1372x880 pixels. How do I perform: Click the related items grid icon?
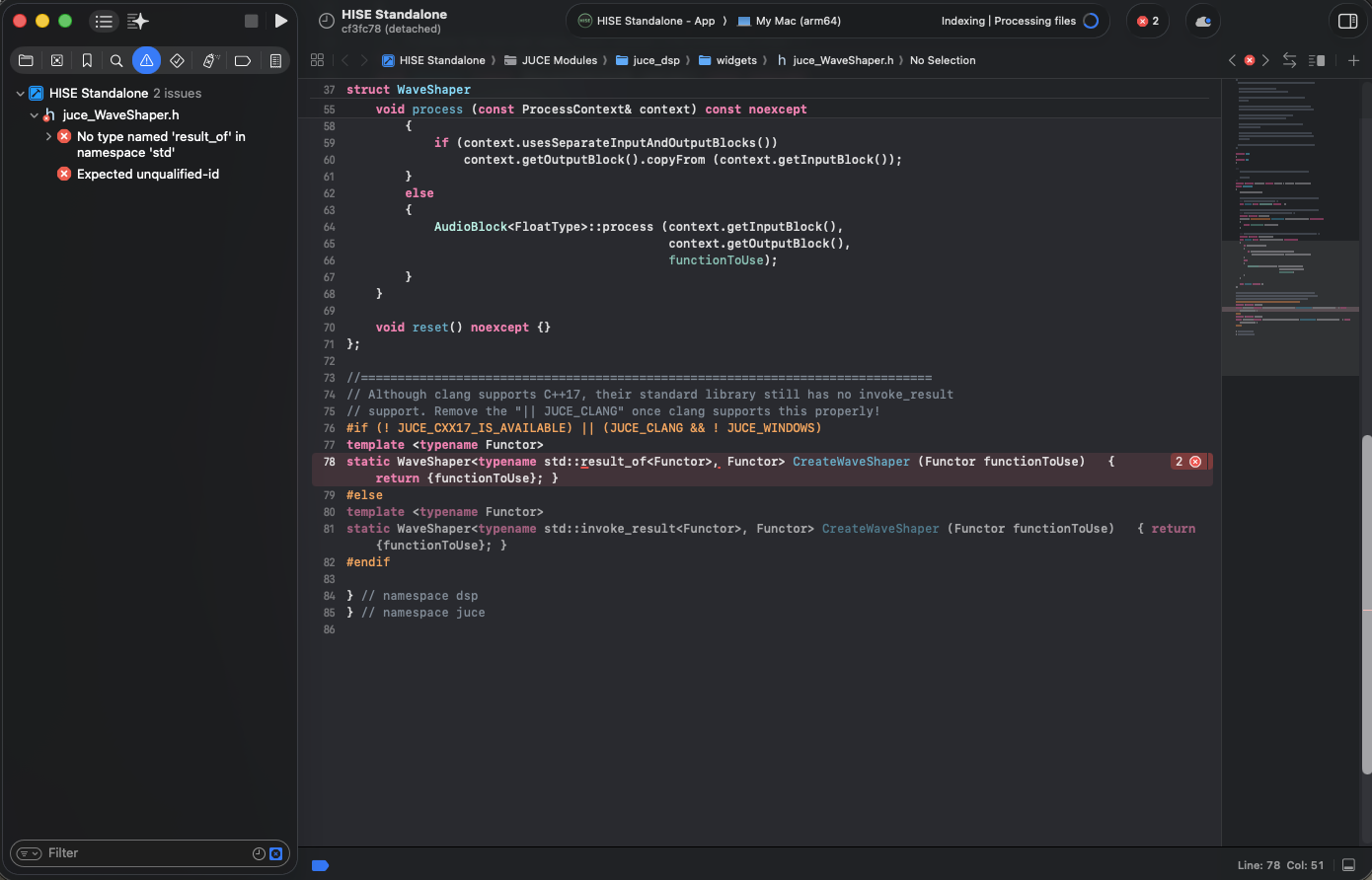317,60
